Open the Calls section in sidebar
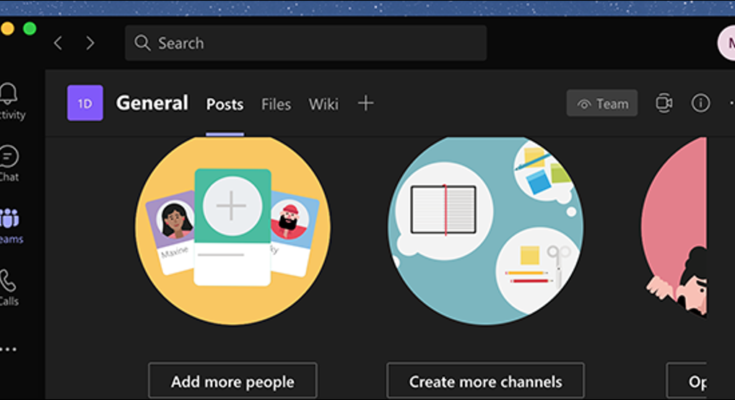Screen dimensions: 735x400 point(10,287)
